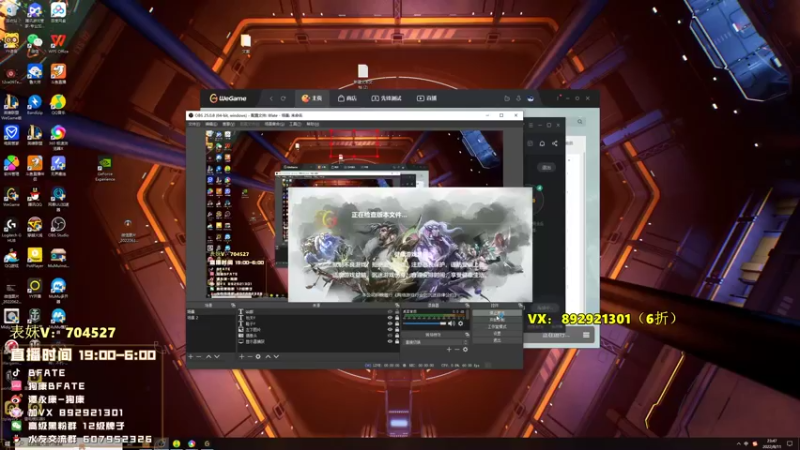Add a transition with the transitions plus icon
The image size is (800, 450).
[x=449, y=349]
